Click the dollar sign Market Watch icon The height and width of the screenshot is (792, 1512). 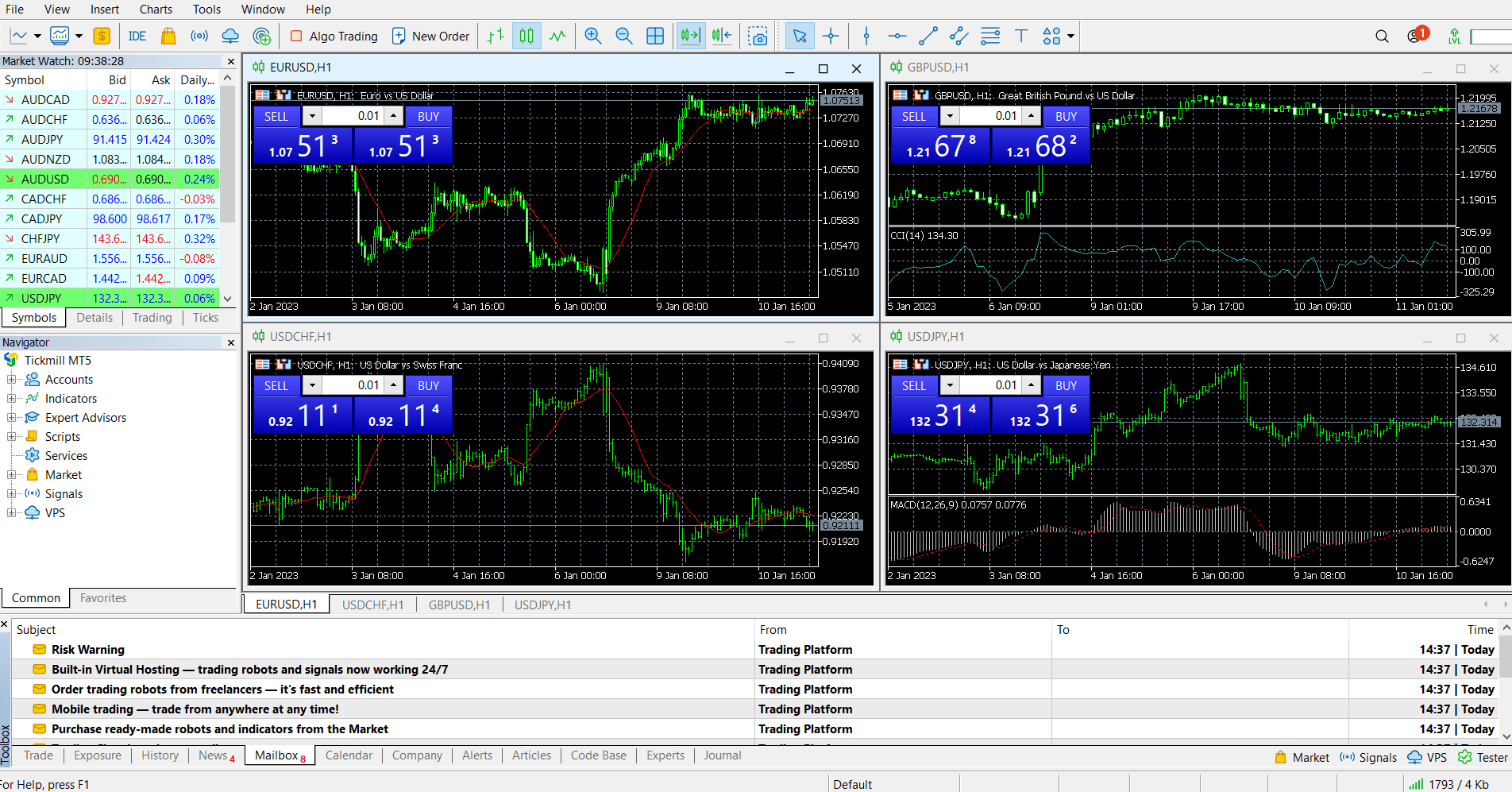pos(102,37)
